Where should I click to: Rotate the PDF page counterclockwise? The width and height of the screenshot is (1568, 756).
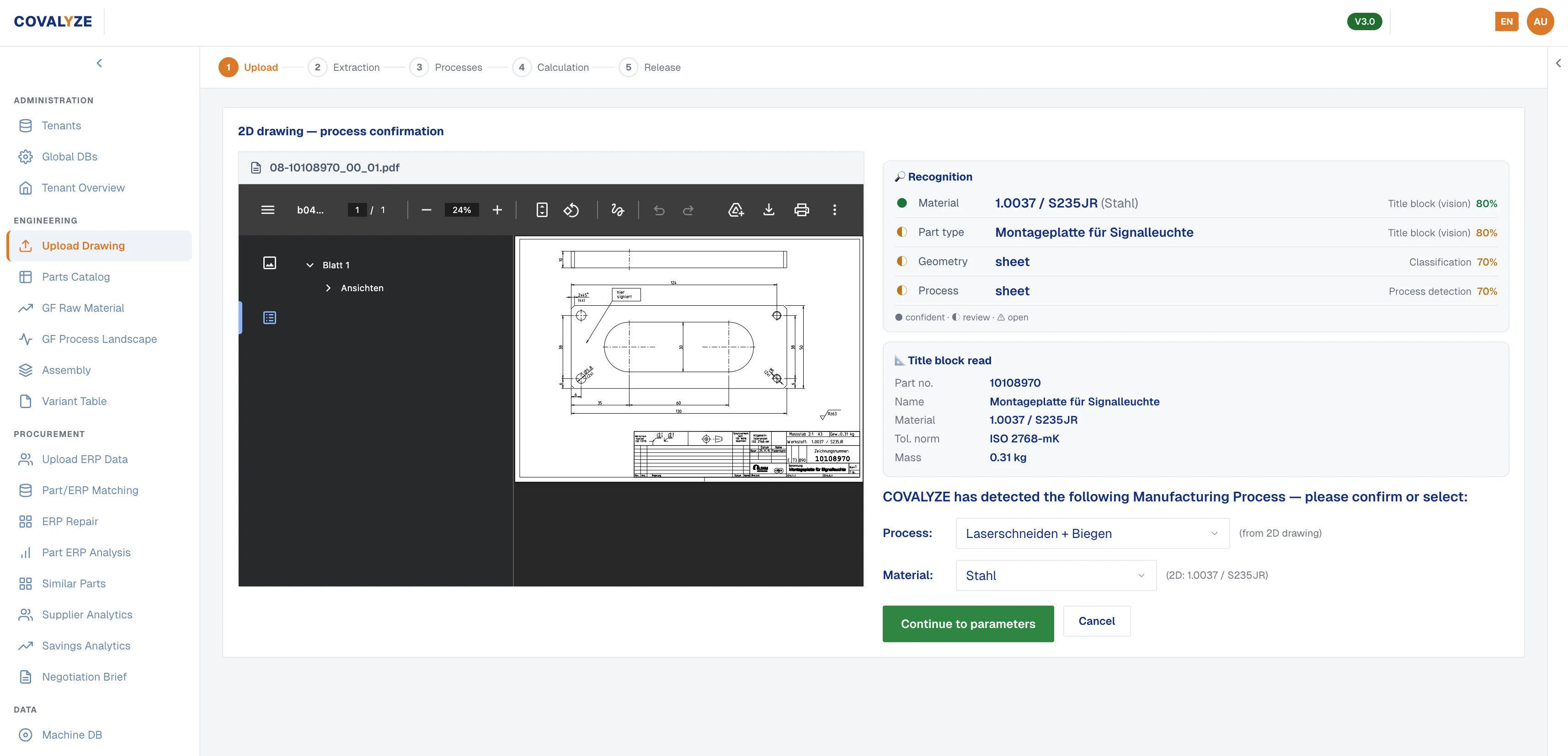point(571,210)
